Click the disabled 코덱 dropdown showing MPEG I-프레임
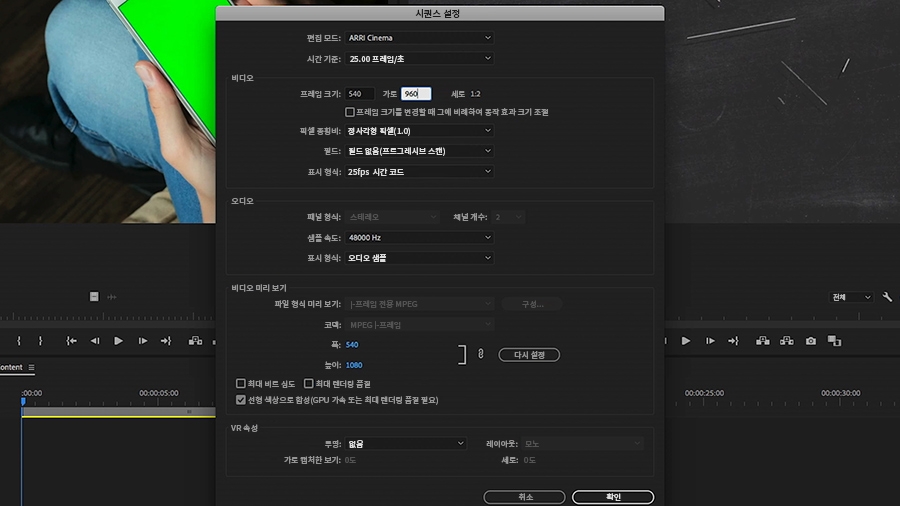This screenshot has height=506, width=900. [x=419, y=325]
